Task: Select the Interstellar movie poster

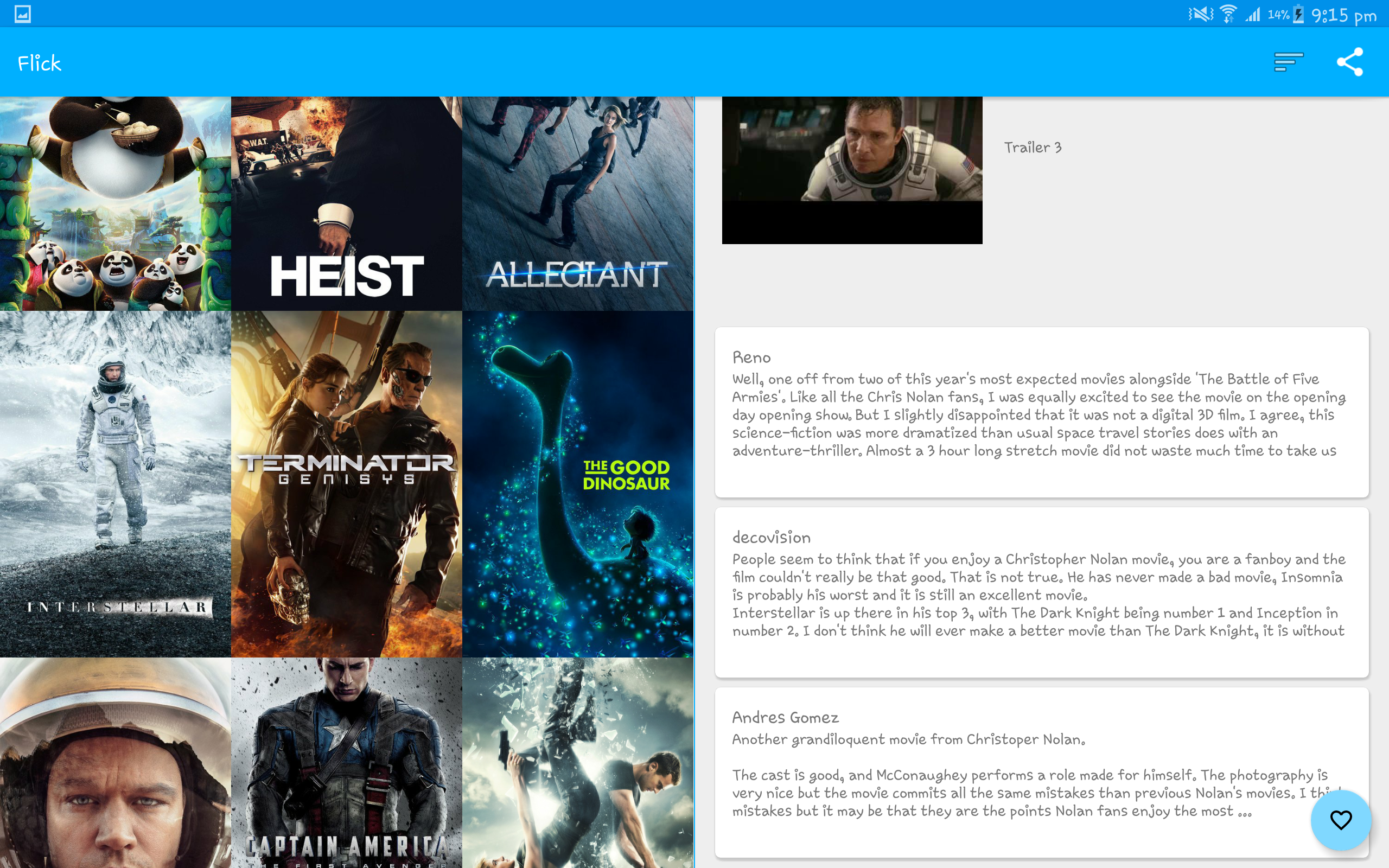Action: 115,483
